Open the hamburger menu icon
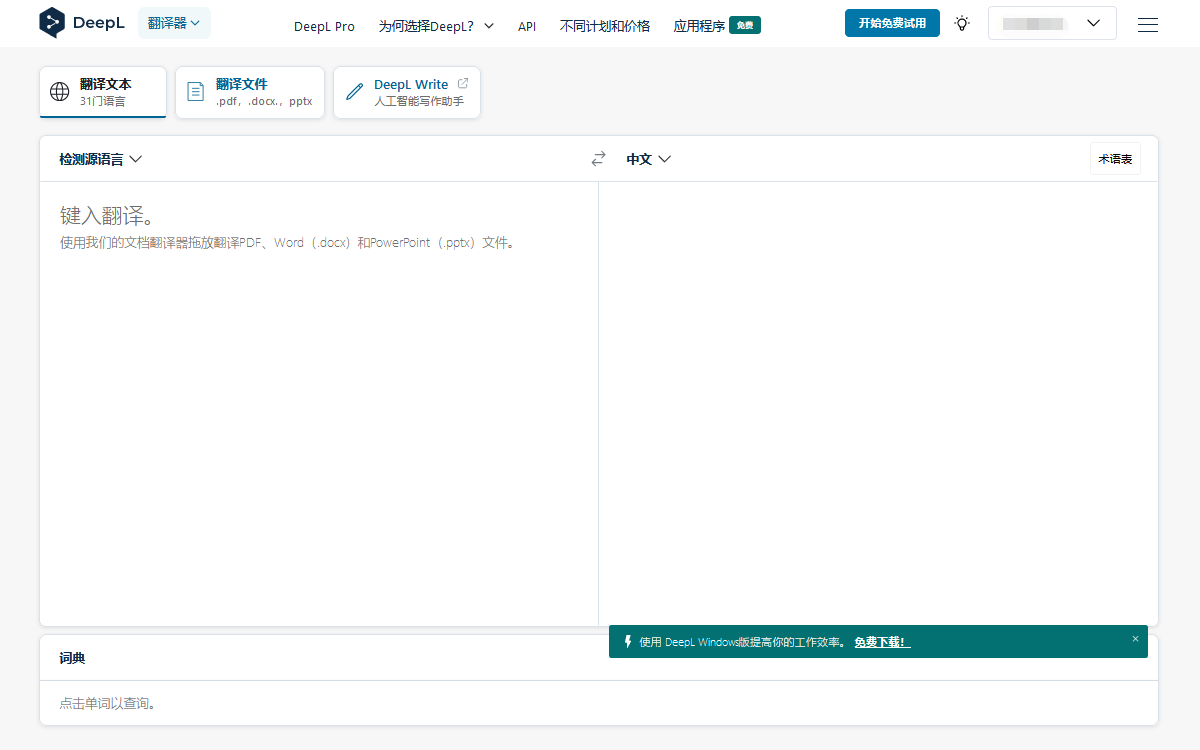The image size is (1200, 750). (x=1148, y=24)
